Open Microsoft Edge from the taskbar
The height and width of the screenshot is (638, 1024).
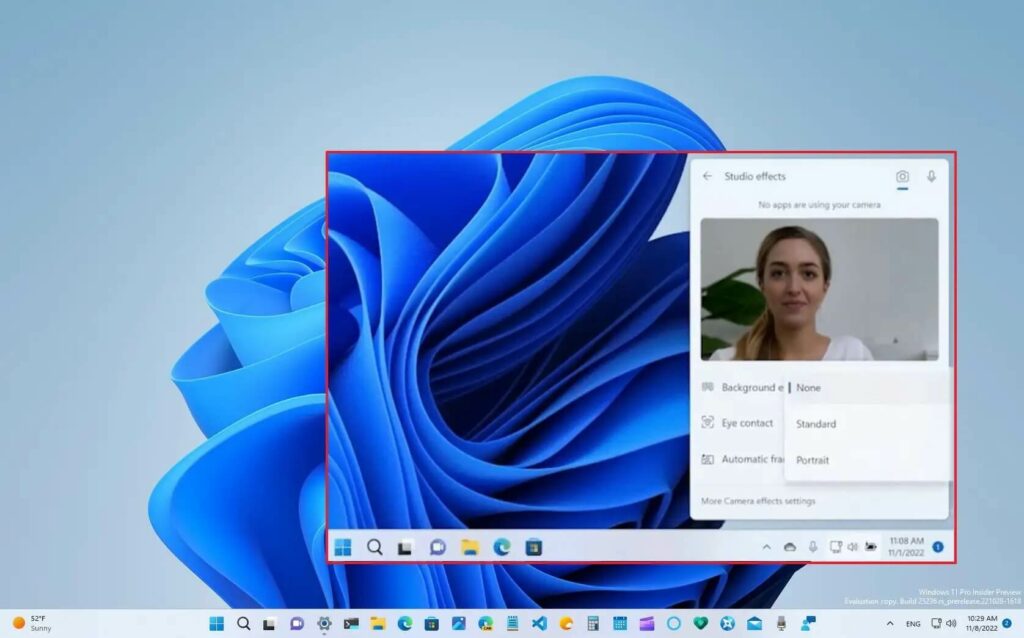click(x=503, y=547)
